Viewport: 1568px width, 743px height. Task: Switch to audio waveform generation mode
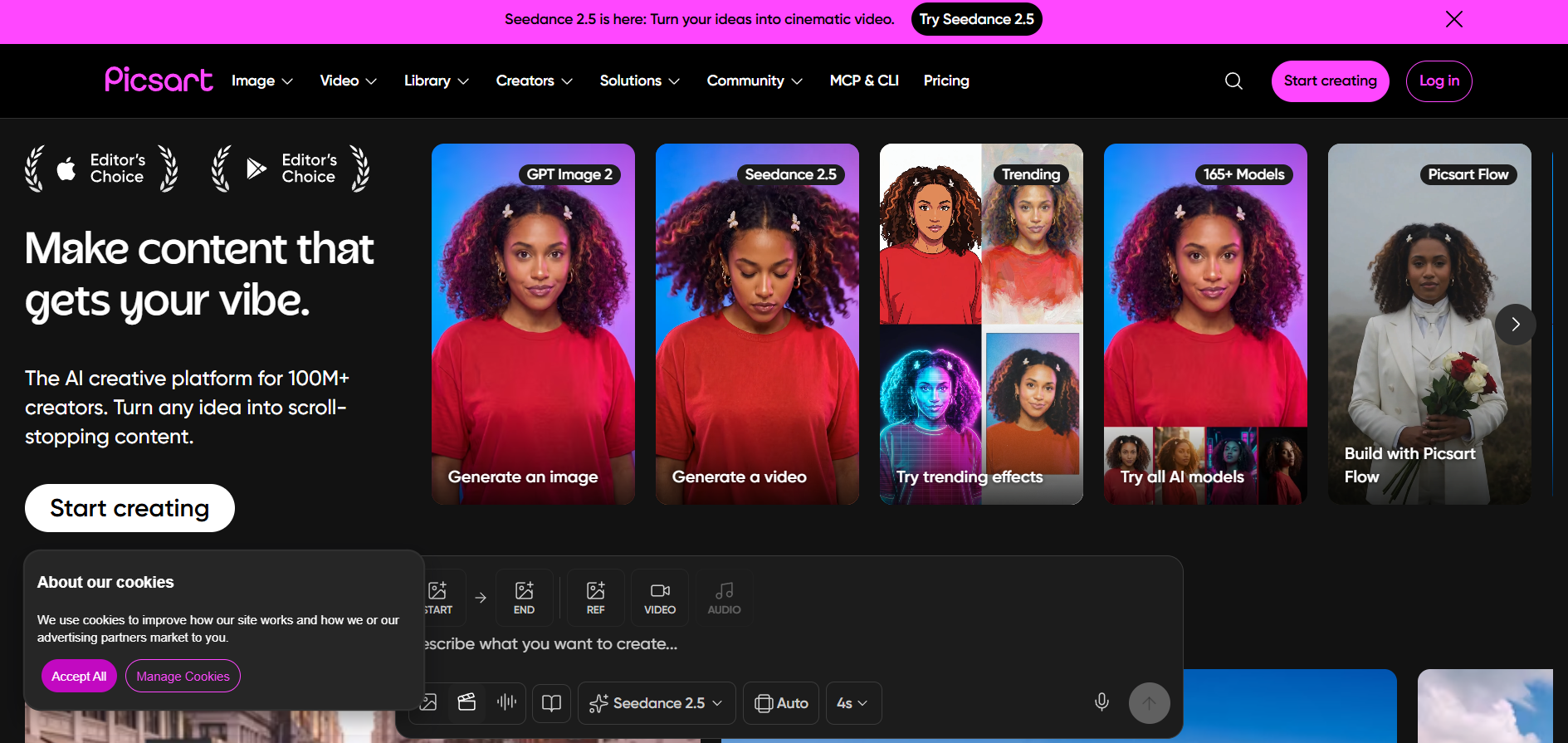(506, 703)
